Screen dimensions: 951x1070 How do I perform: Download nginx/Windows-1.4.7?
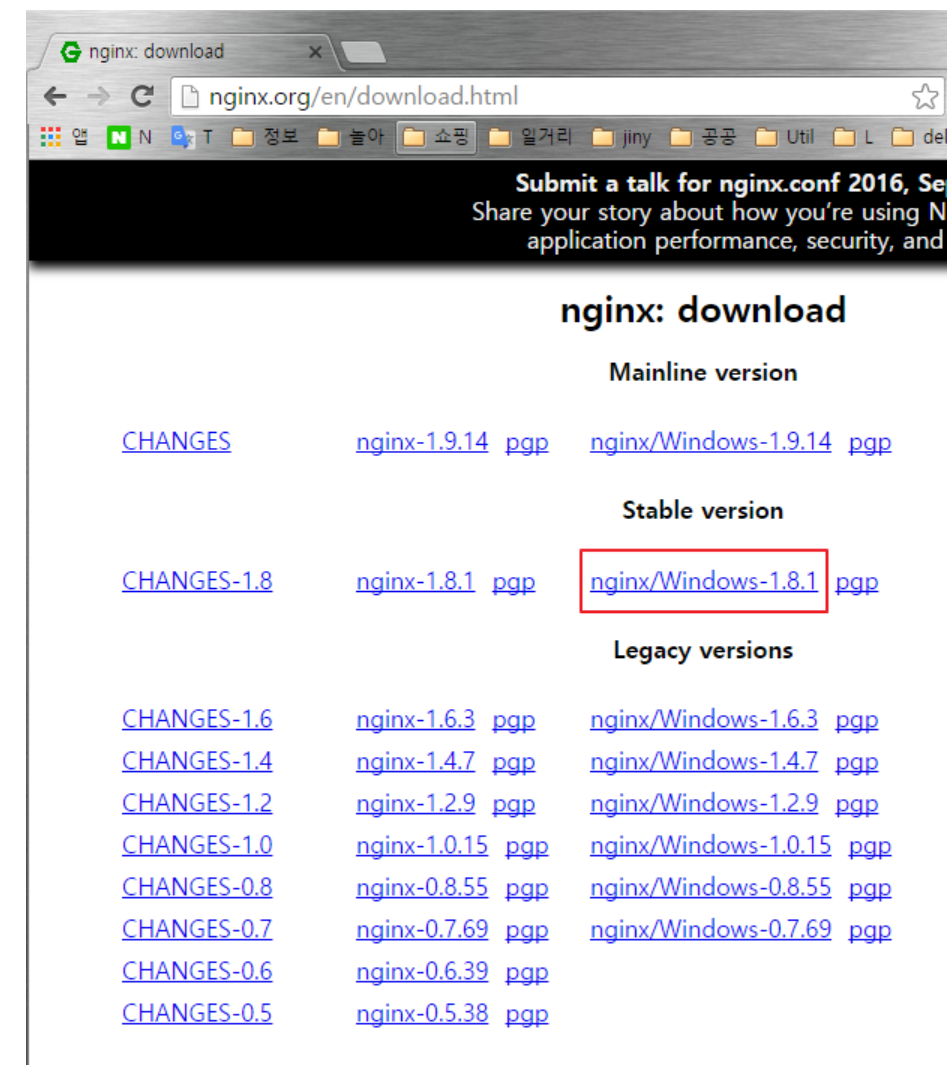pos(704,762)
